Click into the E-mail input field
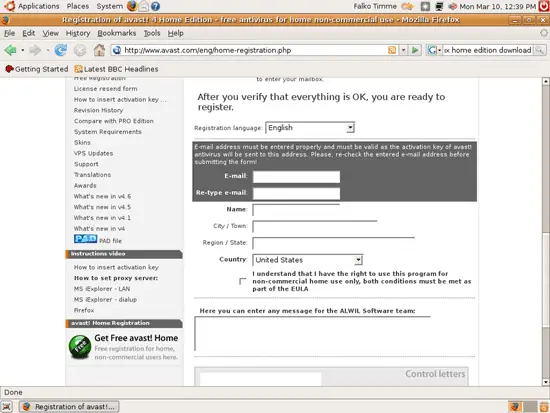This screenshot has width=550, height=413. 296,176
